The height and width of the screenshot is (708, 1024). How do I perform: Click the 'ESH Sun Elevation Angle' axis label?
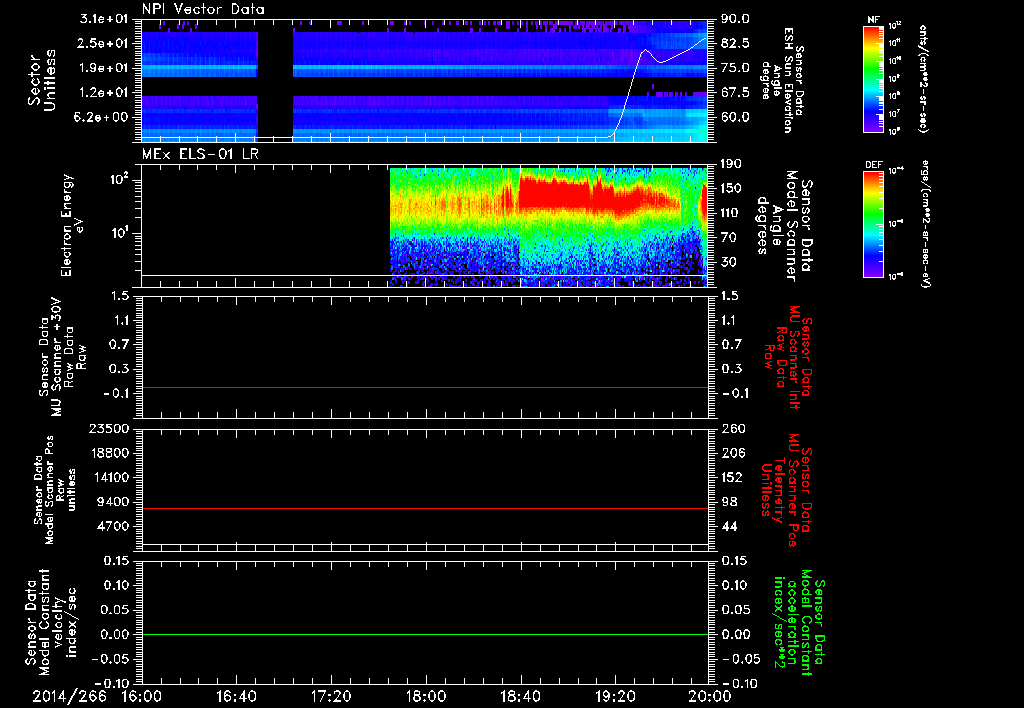tap(783, 80)
